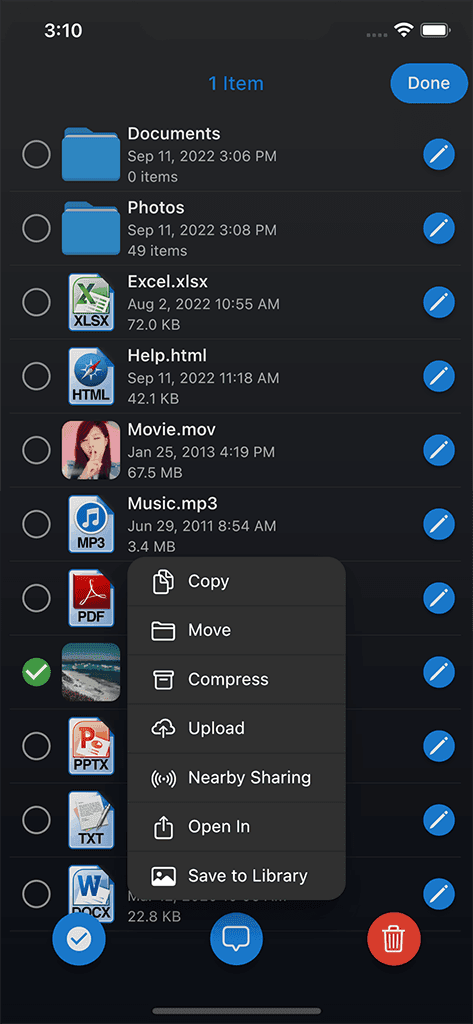473x1024 pixels.
Task: Tap the edit pencil for Help.html
Action: [439, 376]
